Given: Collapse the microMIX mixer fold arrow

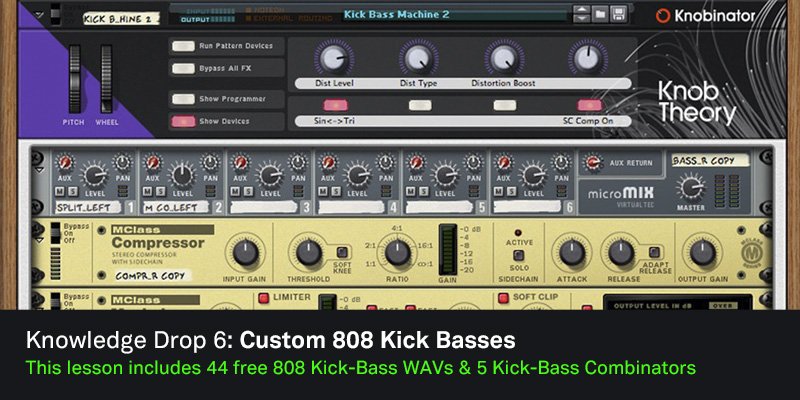Looking at the screenshot, I should point(39,170).
